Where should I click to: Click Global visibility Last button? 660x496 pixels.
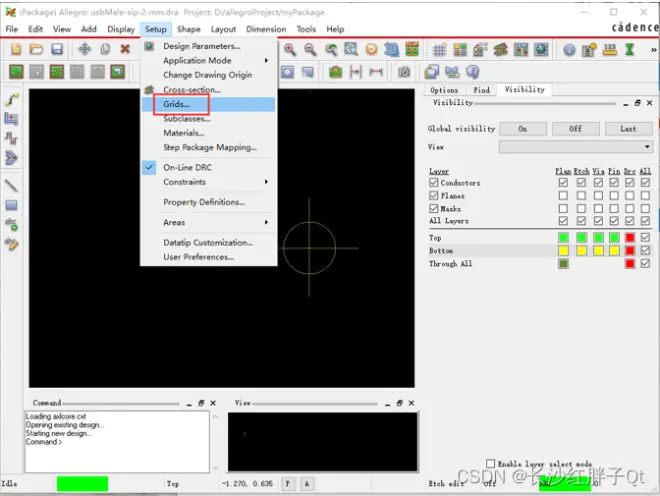pos(628,129)
